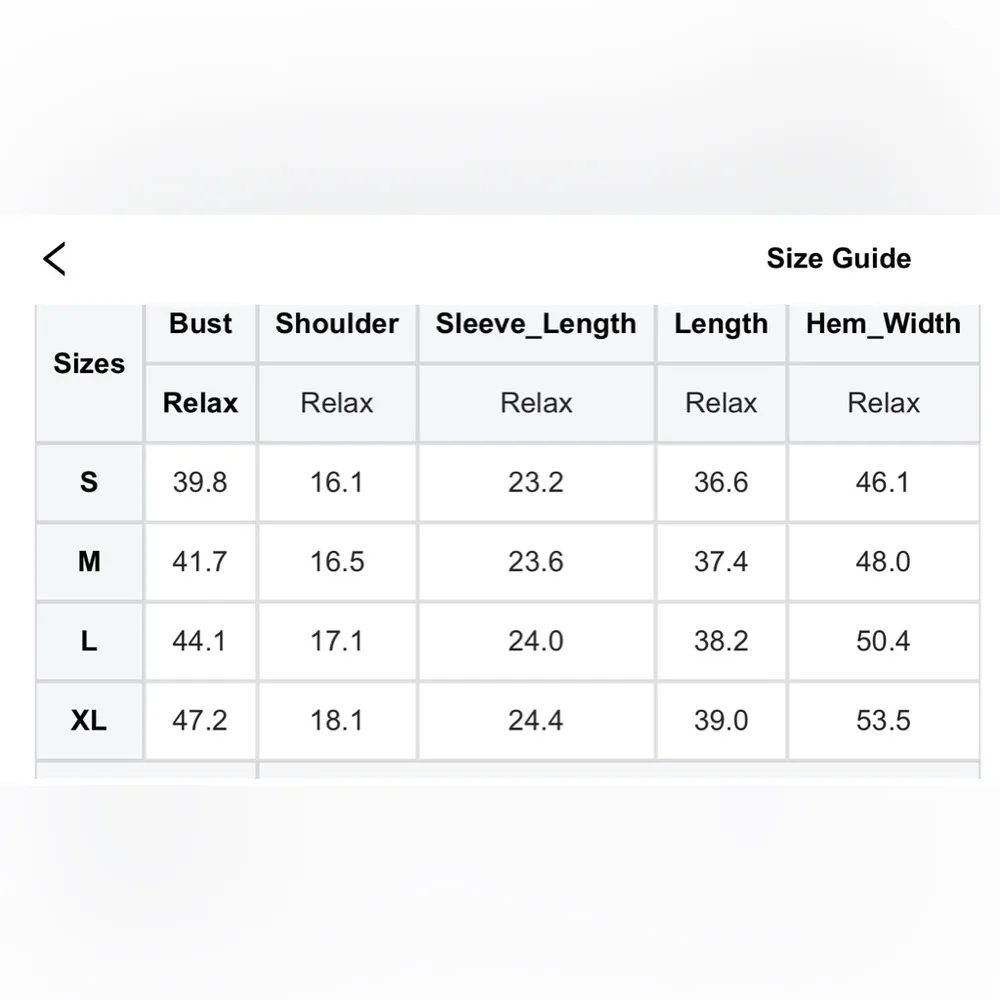Select the M size row label
Viewport: 1000px width, 1000px height.
89,562
